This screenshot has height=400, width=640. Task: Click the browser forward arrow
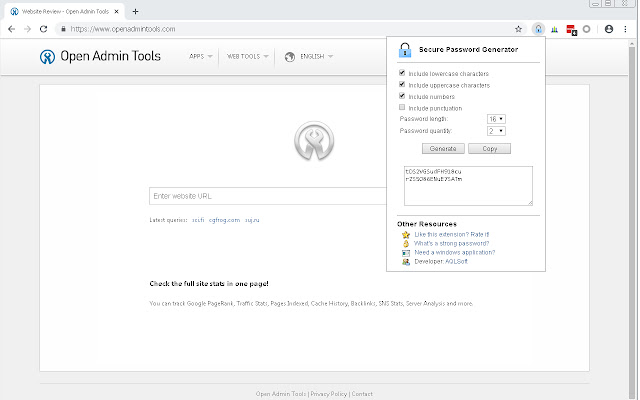[x=27, y=29]
